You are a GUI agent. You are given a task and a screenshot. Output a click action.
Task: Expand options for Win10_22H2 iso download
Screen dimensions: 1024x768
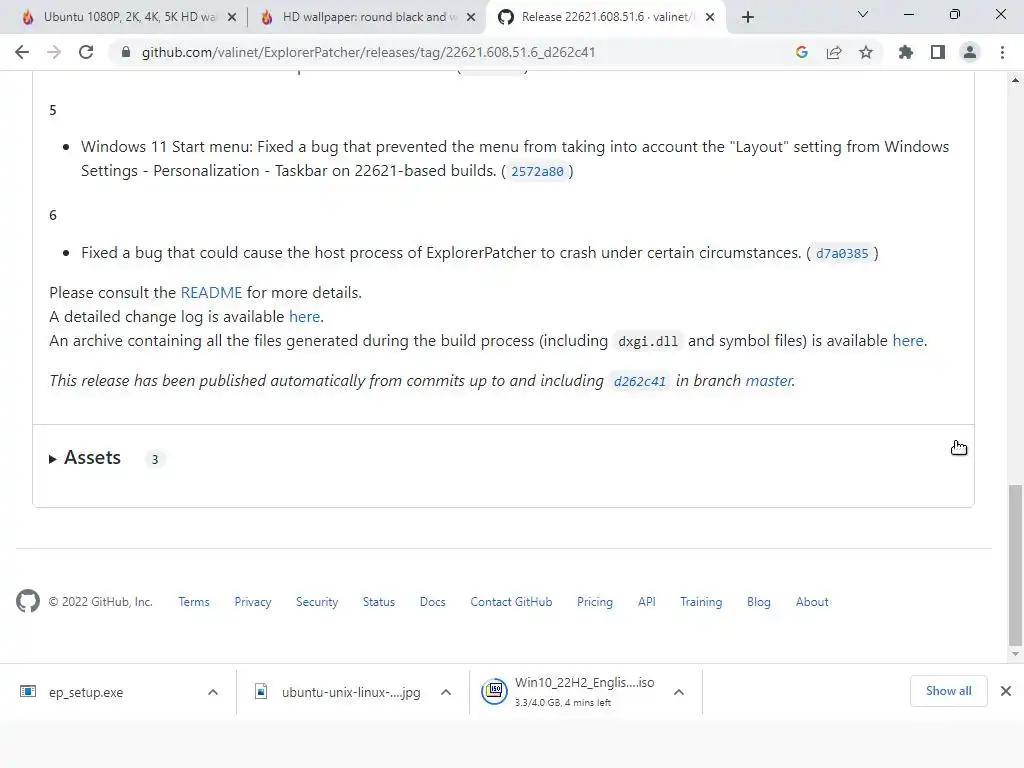[679, 692]
